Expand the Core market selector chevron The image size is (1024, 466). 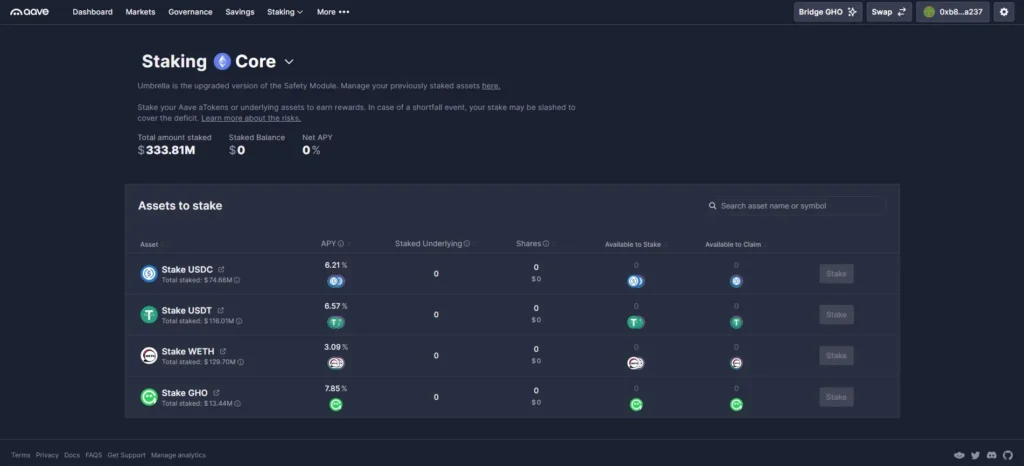tap(289, 62)
